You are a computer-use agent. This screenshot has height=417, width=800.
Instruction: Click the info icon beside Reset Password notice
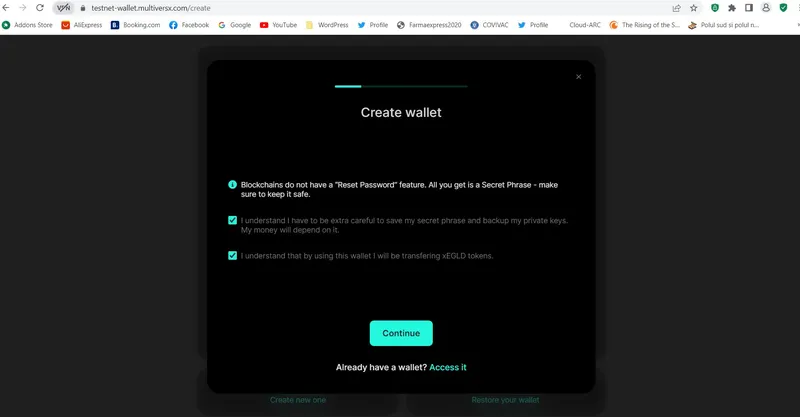[232, 184]
